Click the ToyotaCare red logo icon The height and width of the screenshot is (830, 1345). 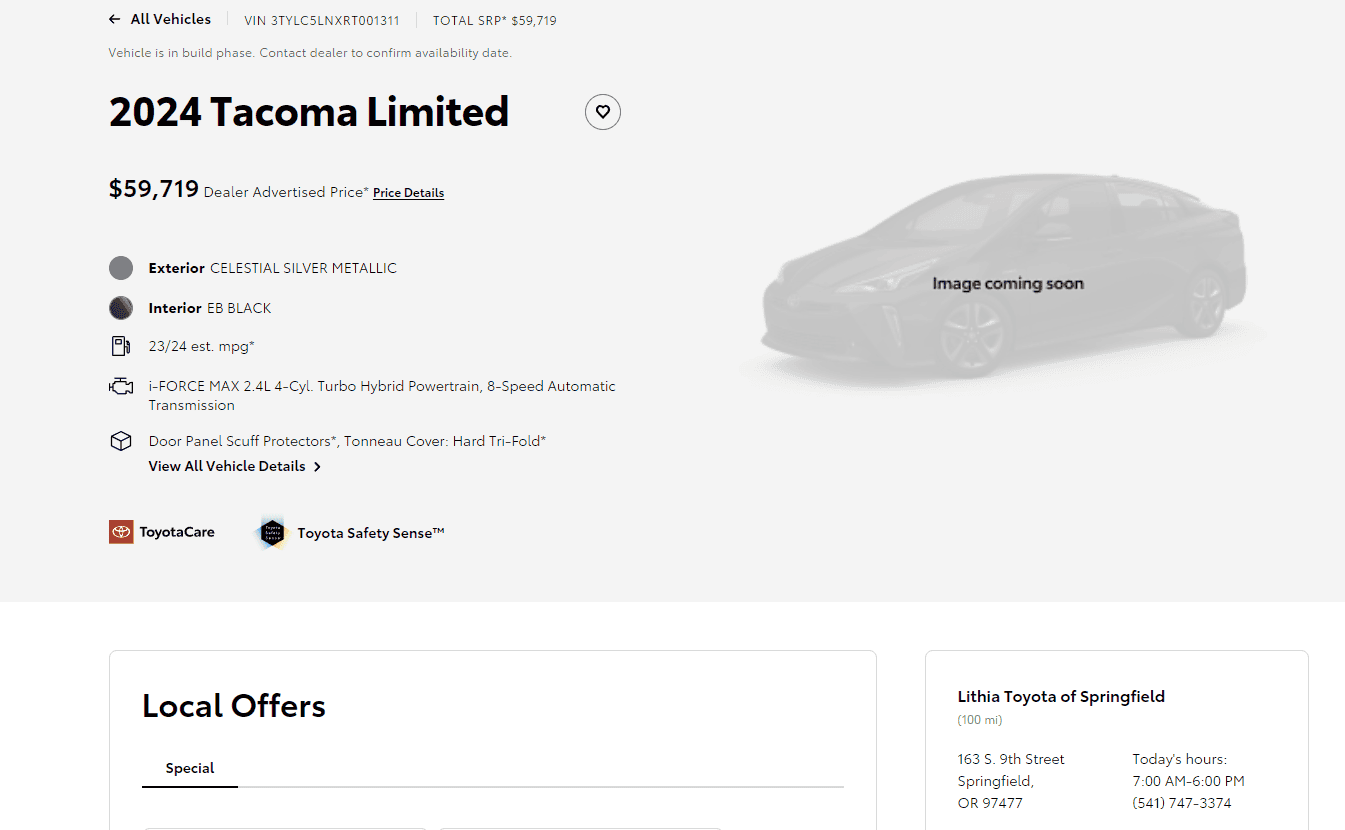121,532
